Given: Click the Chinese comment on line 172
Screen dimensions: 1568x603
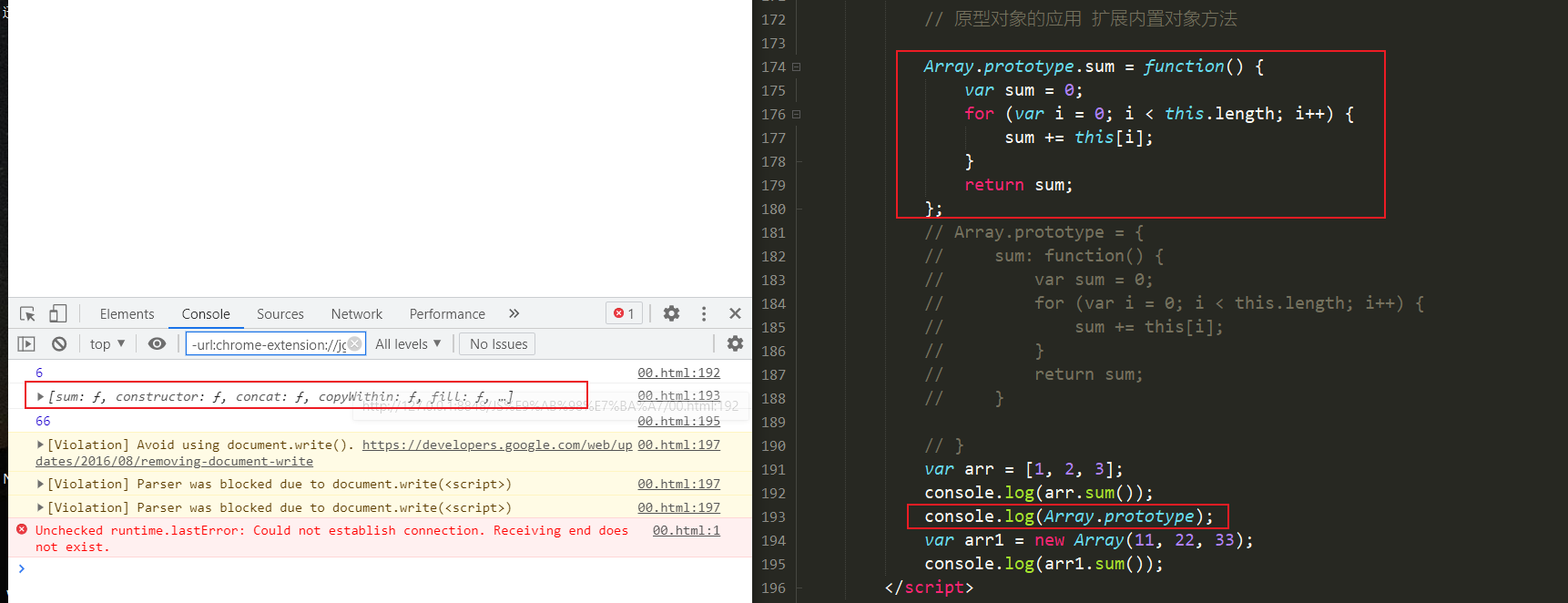Looking at the screenshot, I should tap(1081, 19).
